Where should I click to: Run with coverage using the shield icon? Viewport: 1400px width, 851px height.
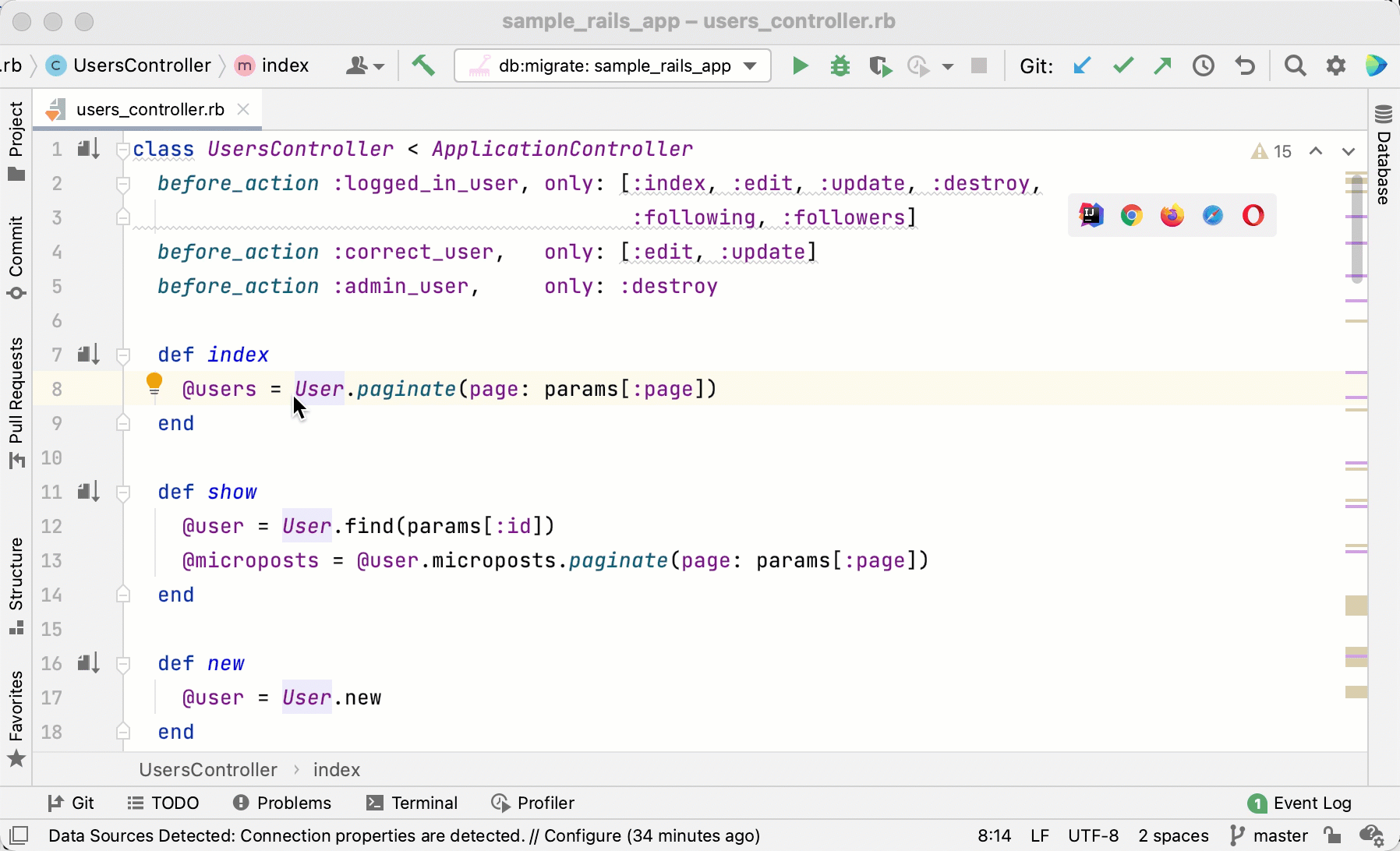click(881, 65)
